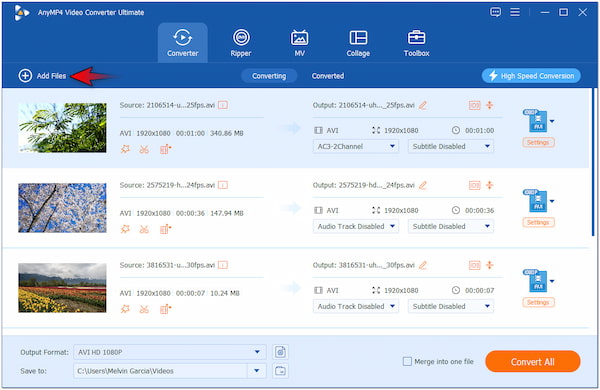Select the cherry blossom video thumbnail

62,208
